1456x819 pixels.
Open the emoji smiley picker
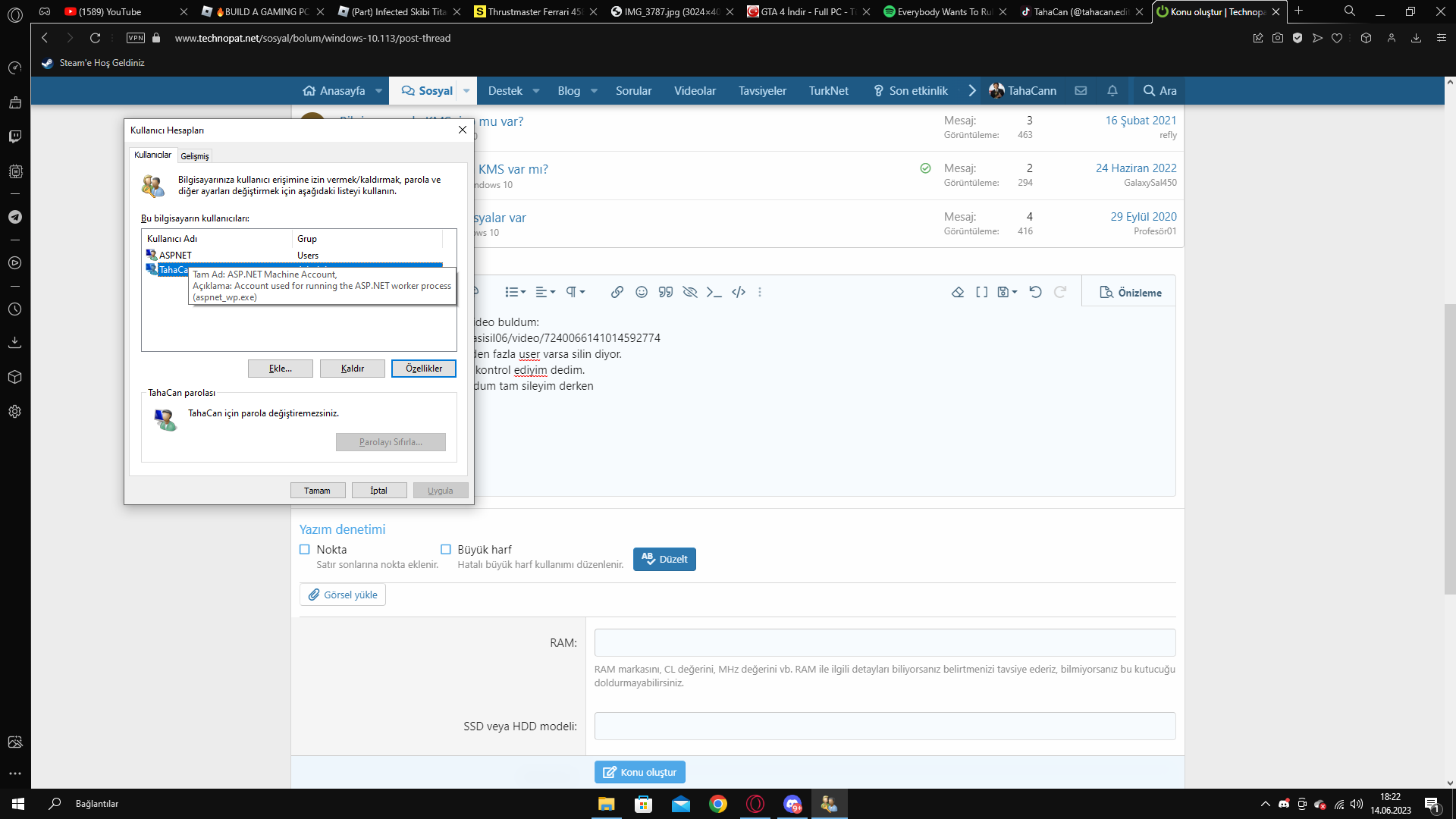(x=642, y=292)
